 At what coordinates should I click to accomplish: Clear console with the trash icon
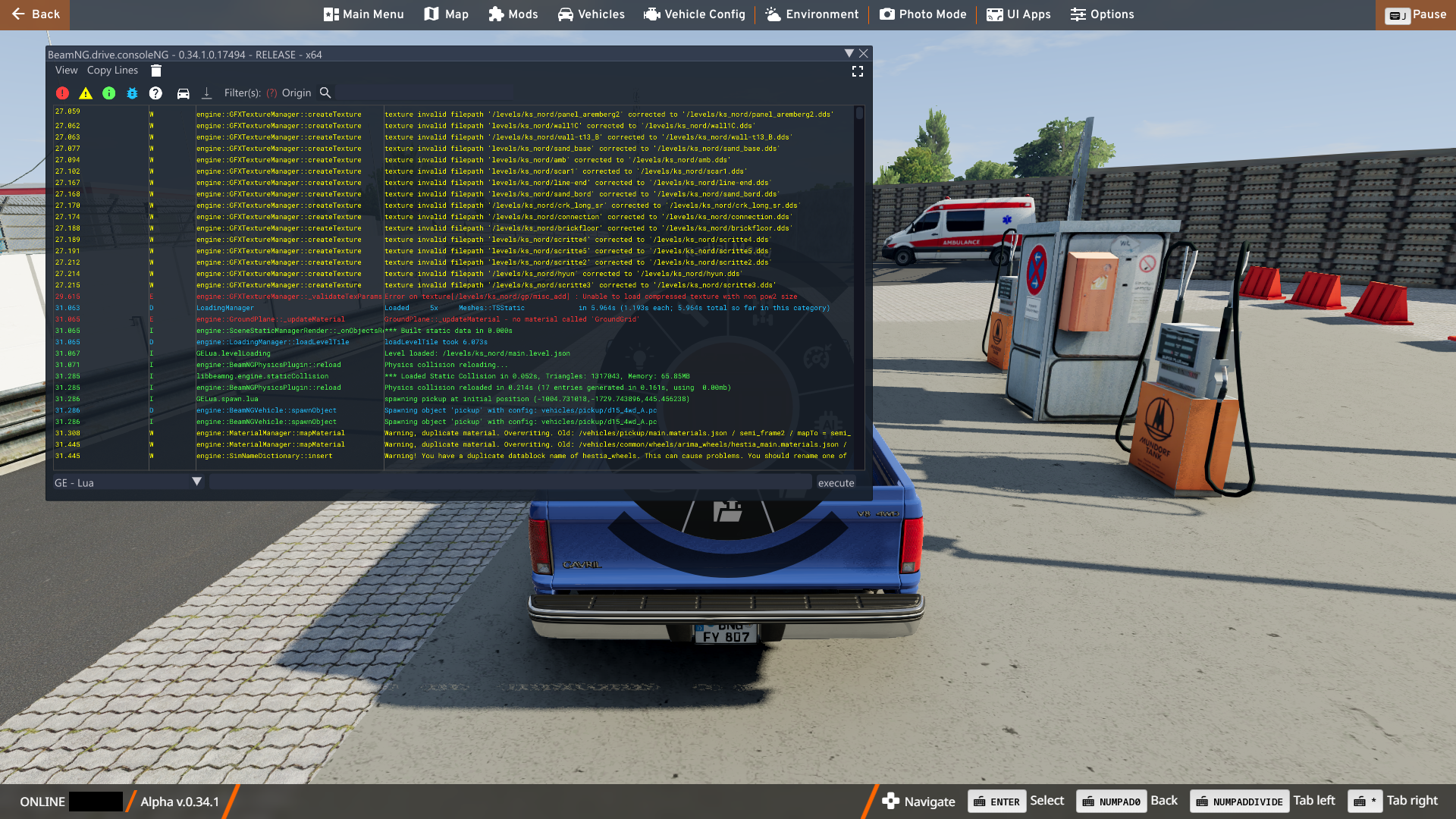click(x=156, y=71)
